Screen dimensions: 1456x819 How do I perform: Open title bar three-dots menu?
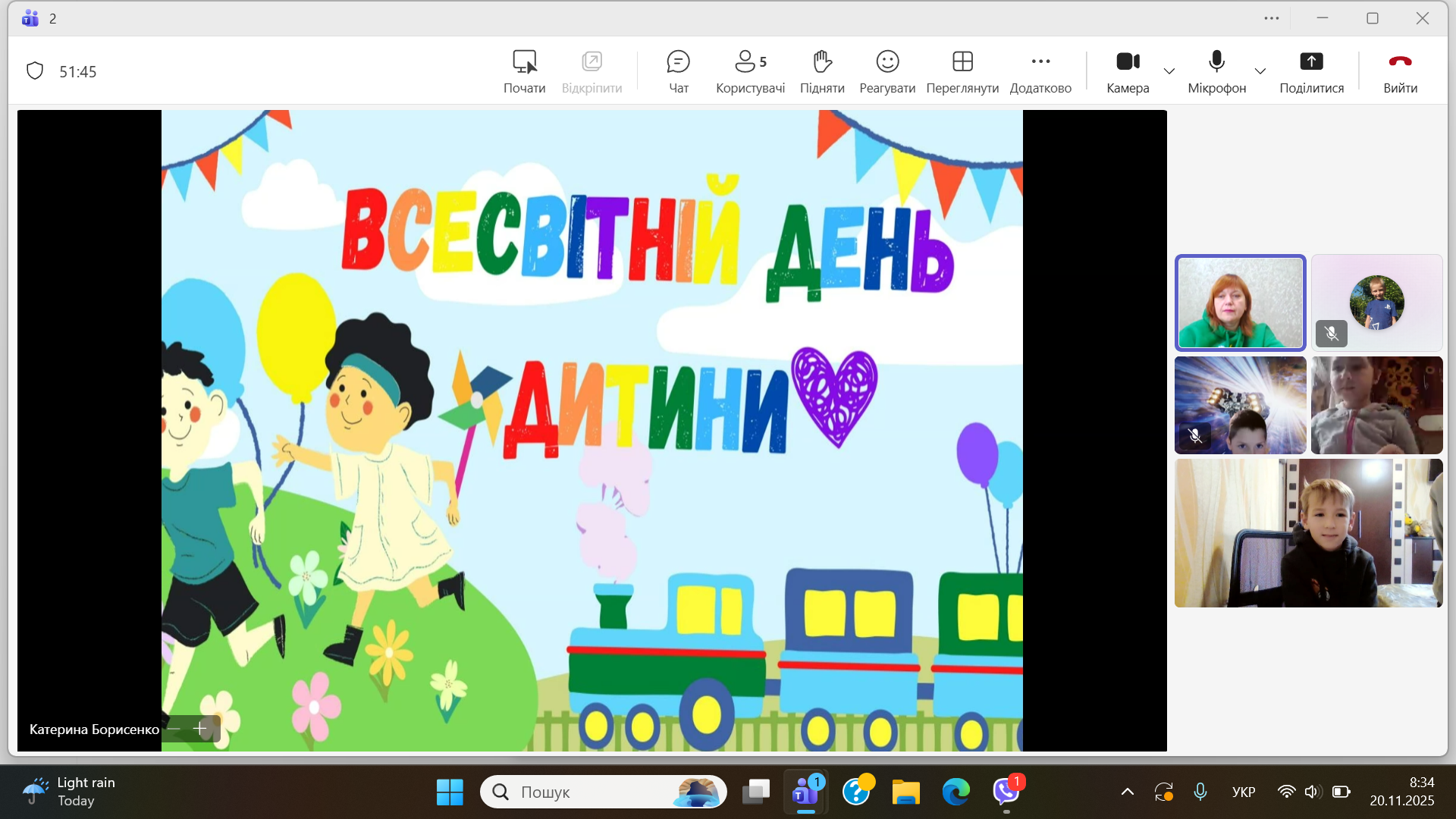[1272, 18]
